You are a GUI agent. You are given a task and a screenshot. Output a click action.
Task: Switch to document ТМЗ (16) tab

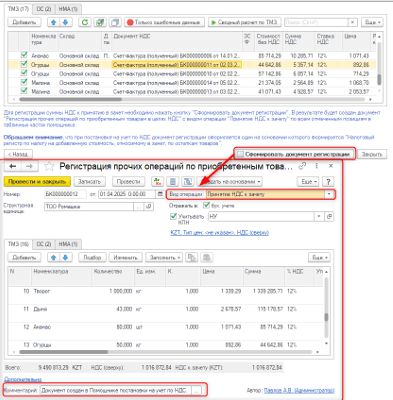click(x=18, y=244)
